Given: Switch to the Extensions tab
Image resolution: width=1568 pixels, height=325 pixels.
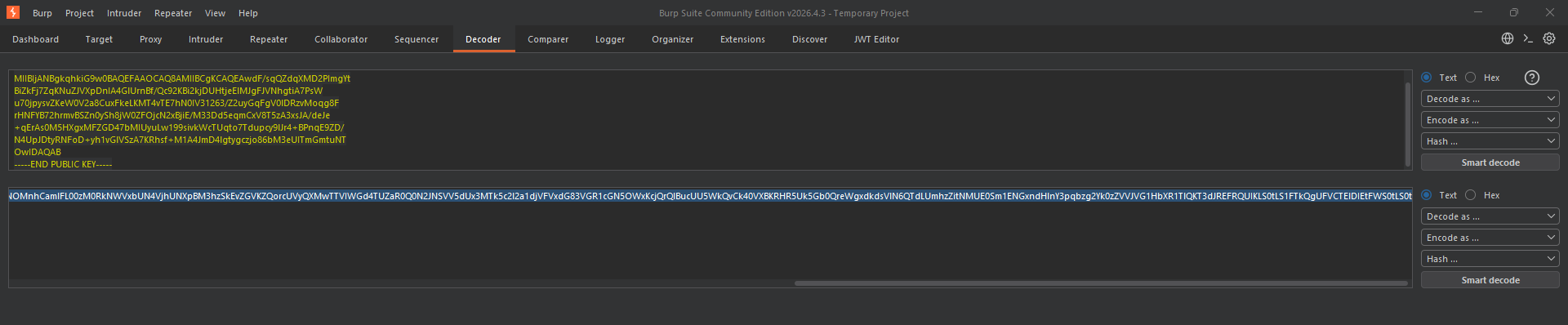Looking at the screenshot, I should (743, 39).
